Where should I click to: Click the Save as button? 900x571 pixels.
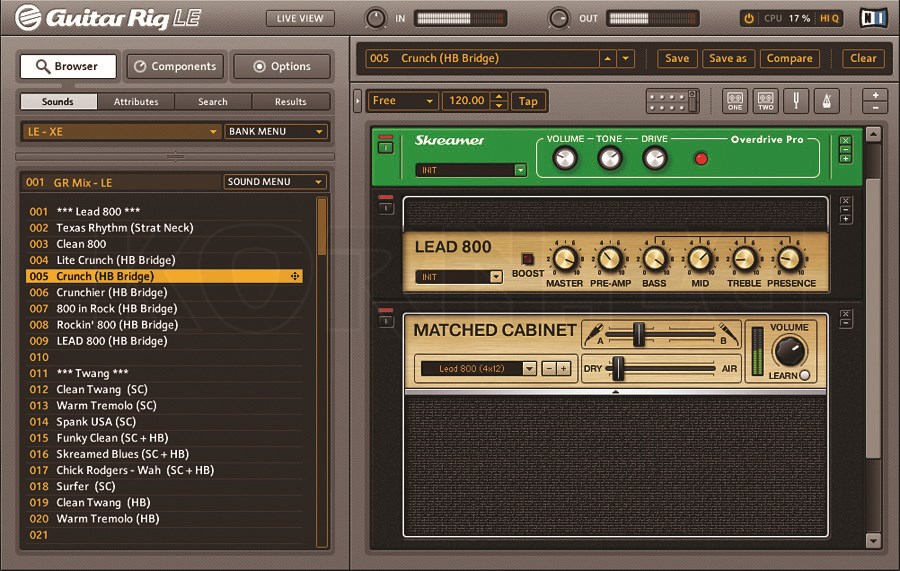click(728, 58)
